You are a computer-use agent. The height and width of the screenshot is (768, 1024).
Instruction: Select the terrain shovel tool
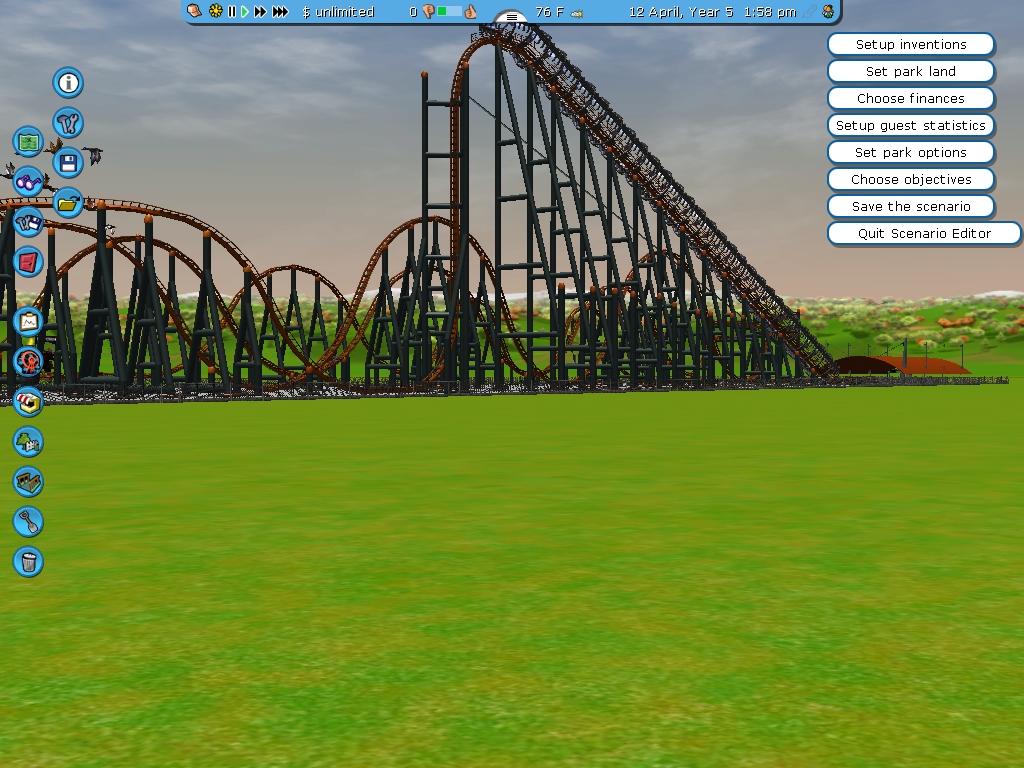tap(28, 521)
